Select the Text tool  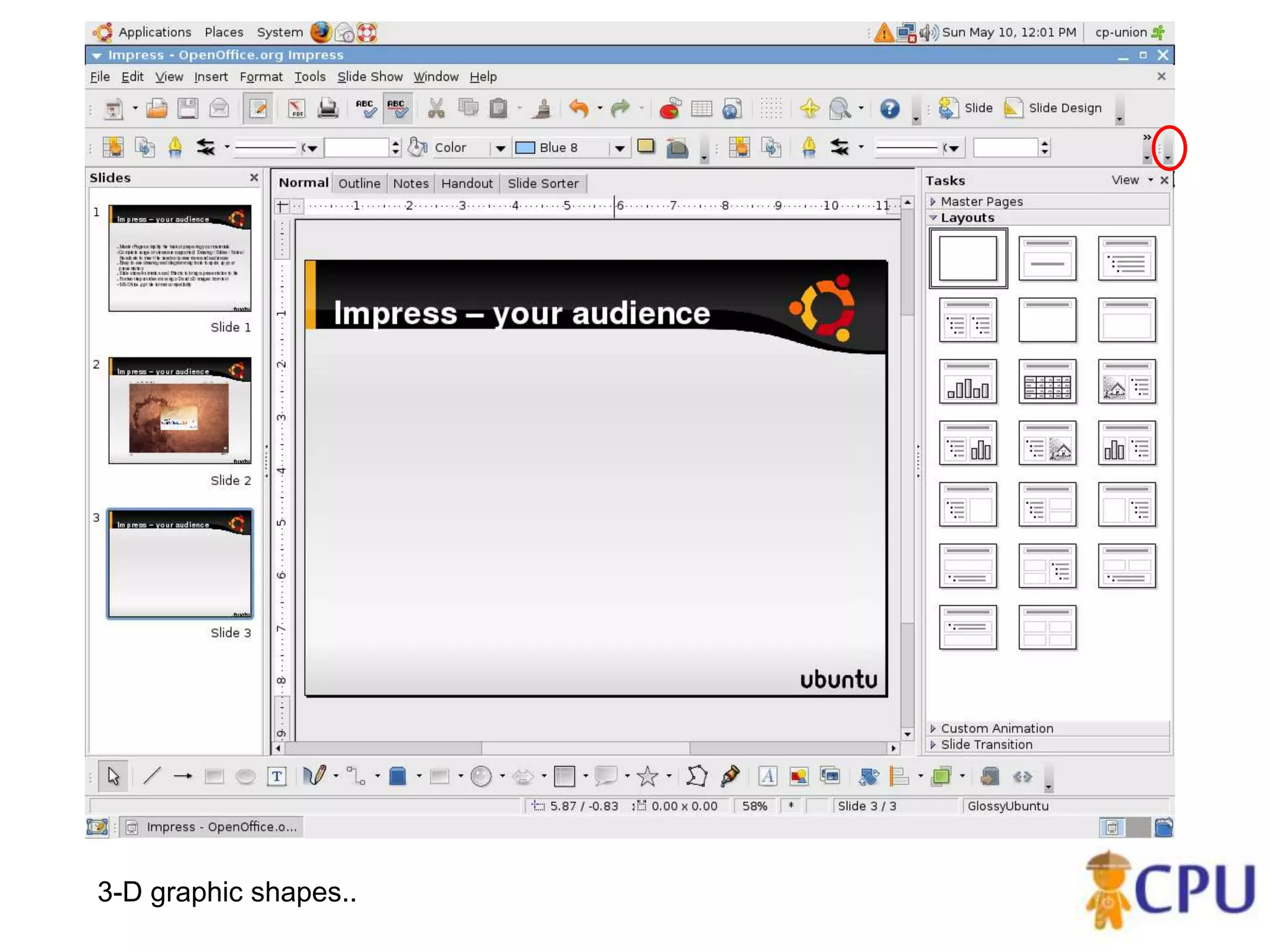(277, 776)
